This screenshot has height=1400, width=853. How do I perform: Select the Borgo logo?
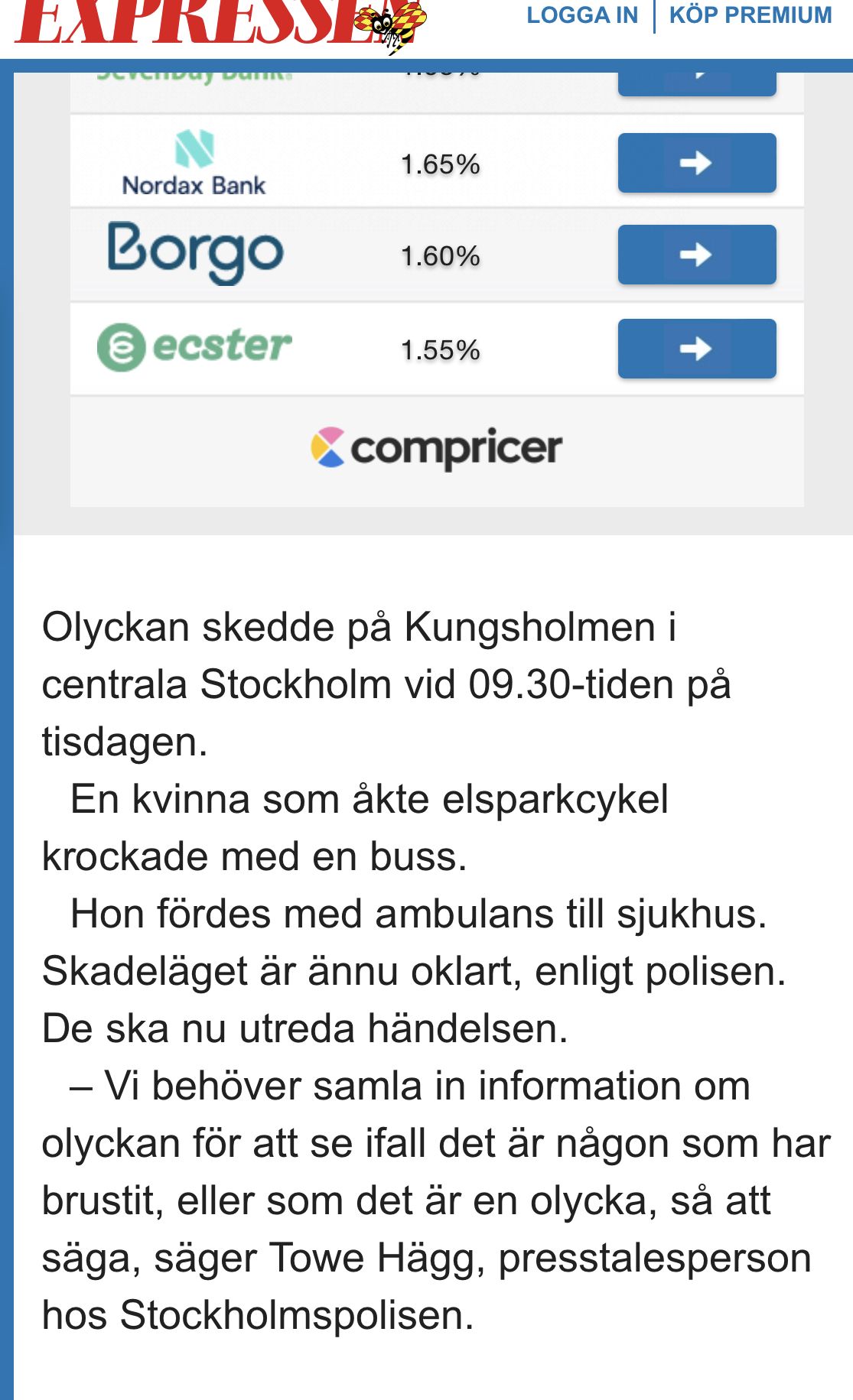(x=195, y=253)
